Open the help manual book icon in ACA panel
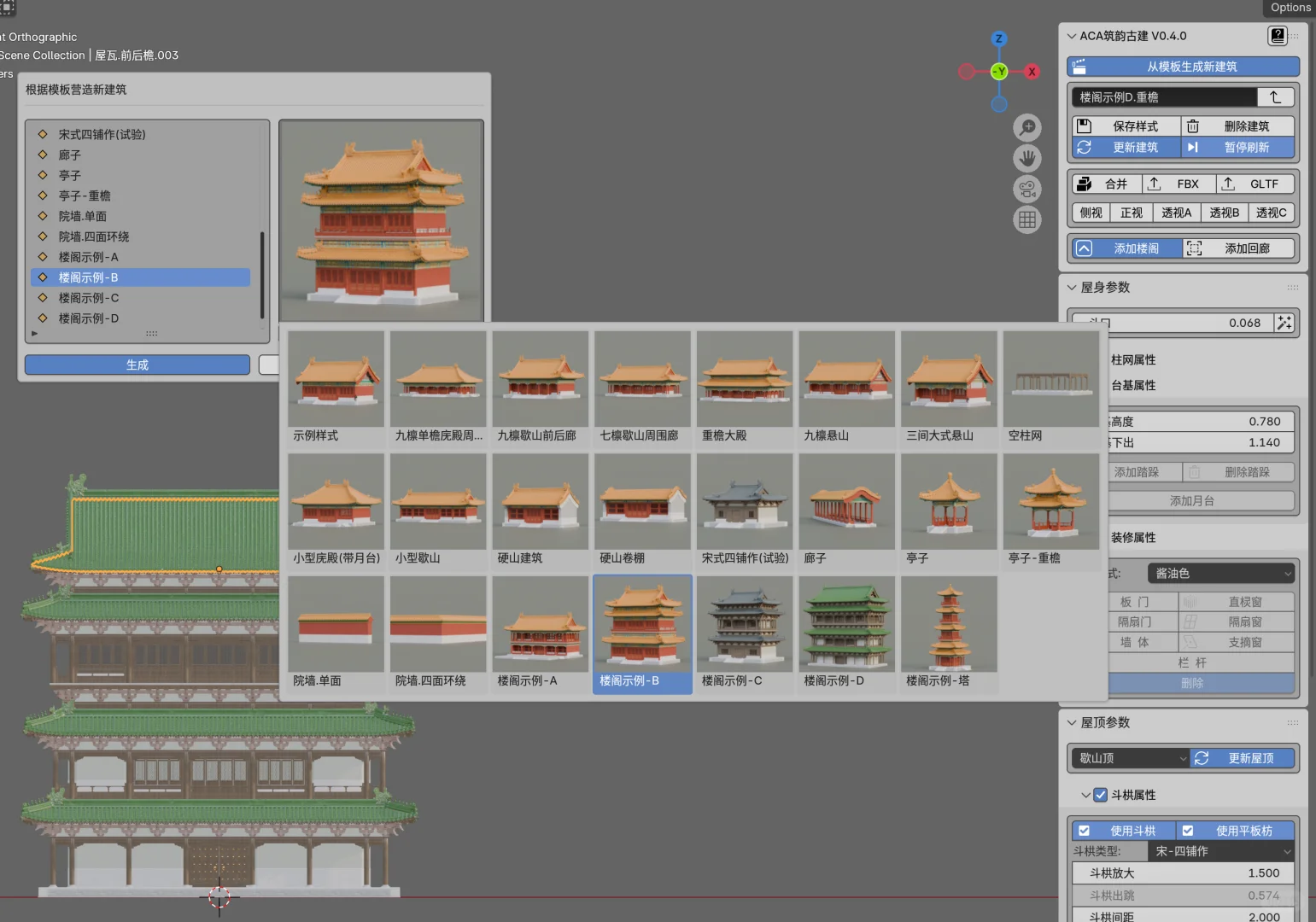 pyautogui.click(x=1277, y=36)
